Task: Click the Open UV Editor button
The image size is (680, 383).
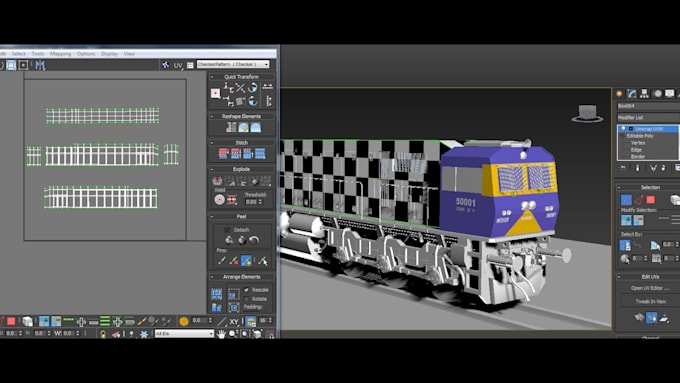Action: point(650,288)
